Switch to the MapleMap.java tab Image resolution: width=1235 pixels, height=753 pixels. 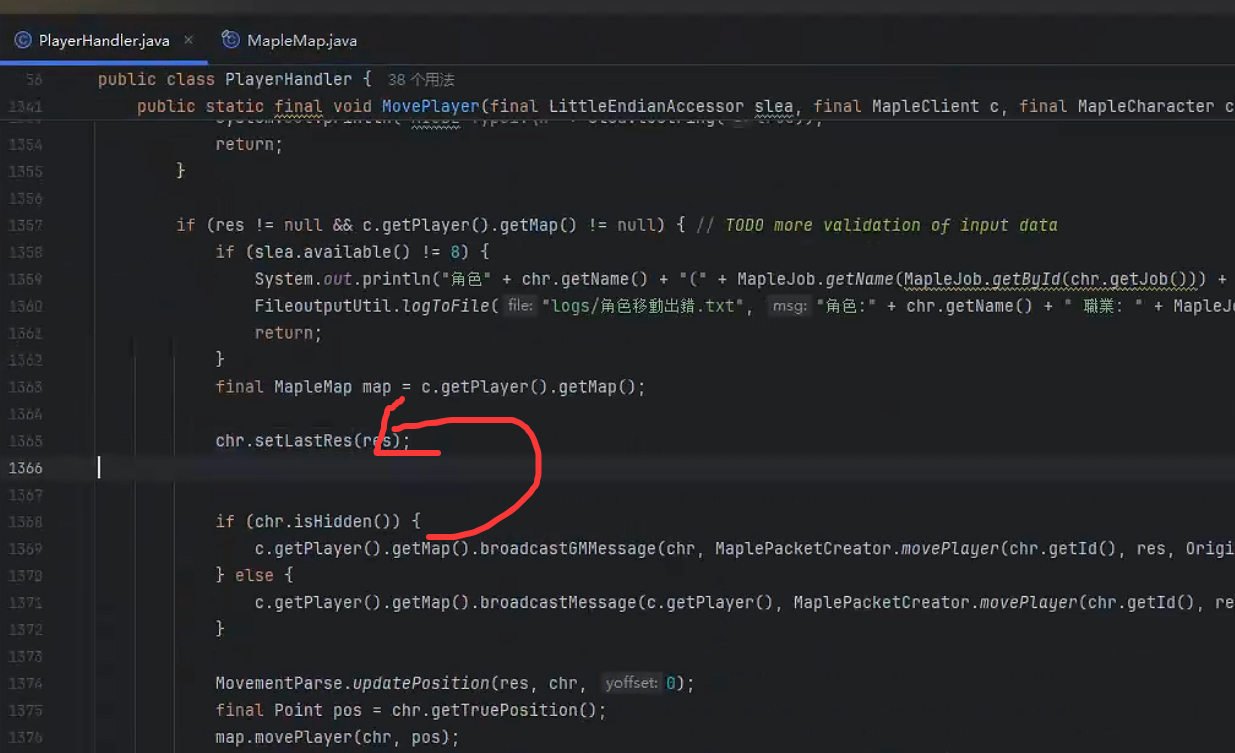[301, 41]
